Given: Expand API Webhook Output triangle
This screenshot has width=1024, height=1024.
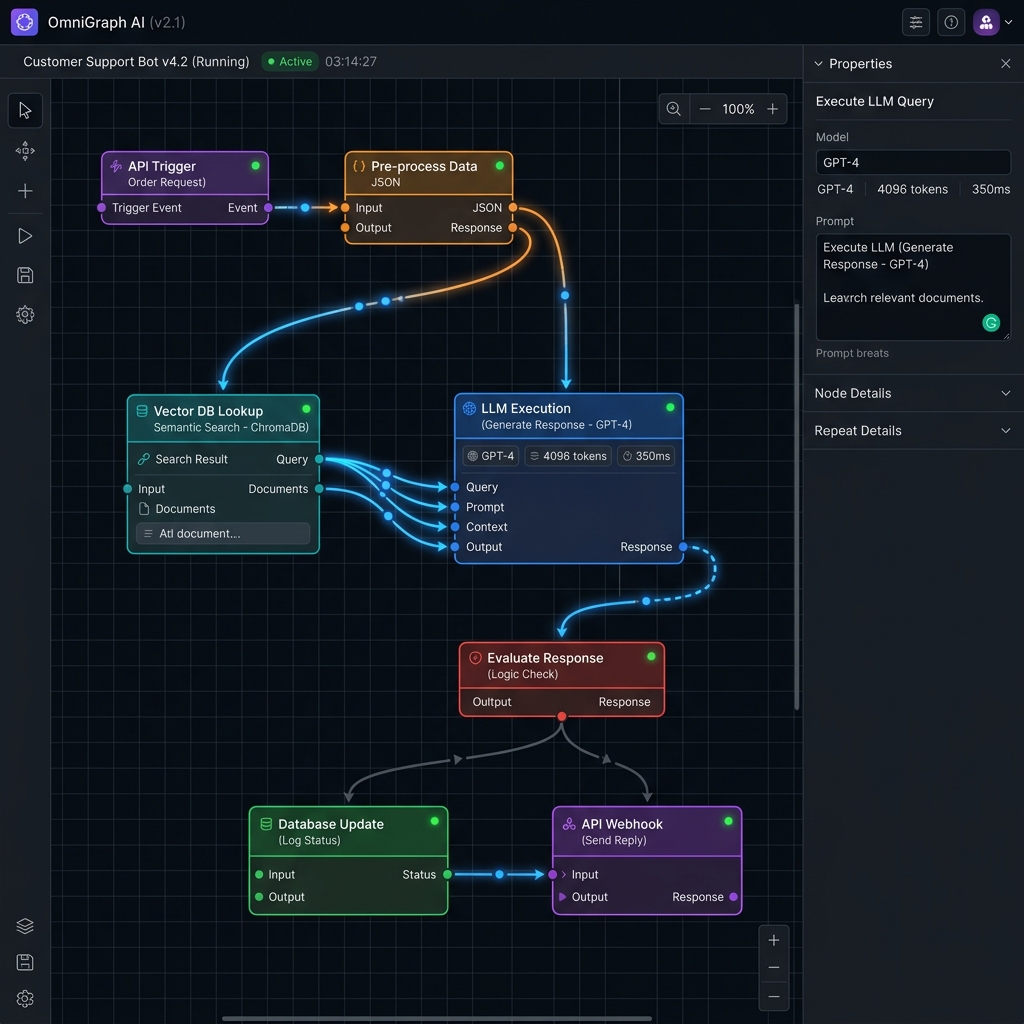Looking at the screenshot, I should tap(562, 897).
